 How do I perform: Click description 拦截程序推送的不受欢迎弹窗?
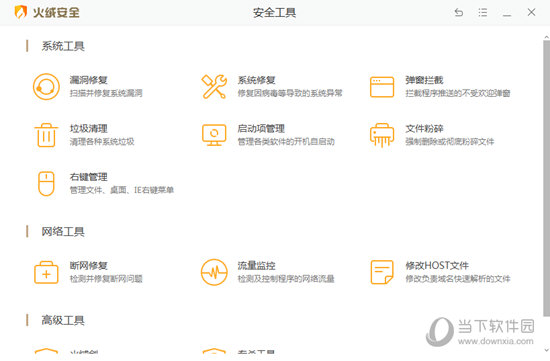tap(458, 93)
